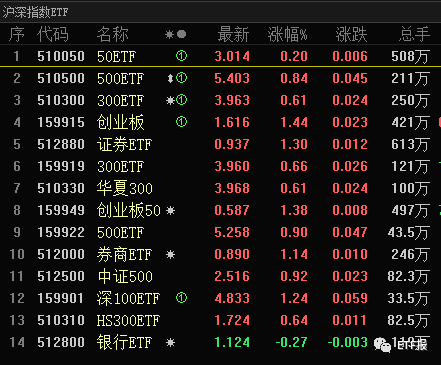441x365 pixels.
Task: Click the green circled-1 icon in 510300 row
Action: tap(181, 100)
